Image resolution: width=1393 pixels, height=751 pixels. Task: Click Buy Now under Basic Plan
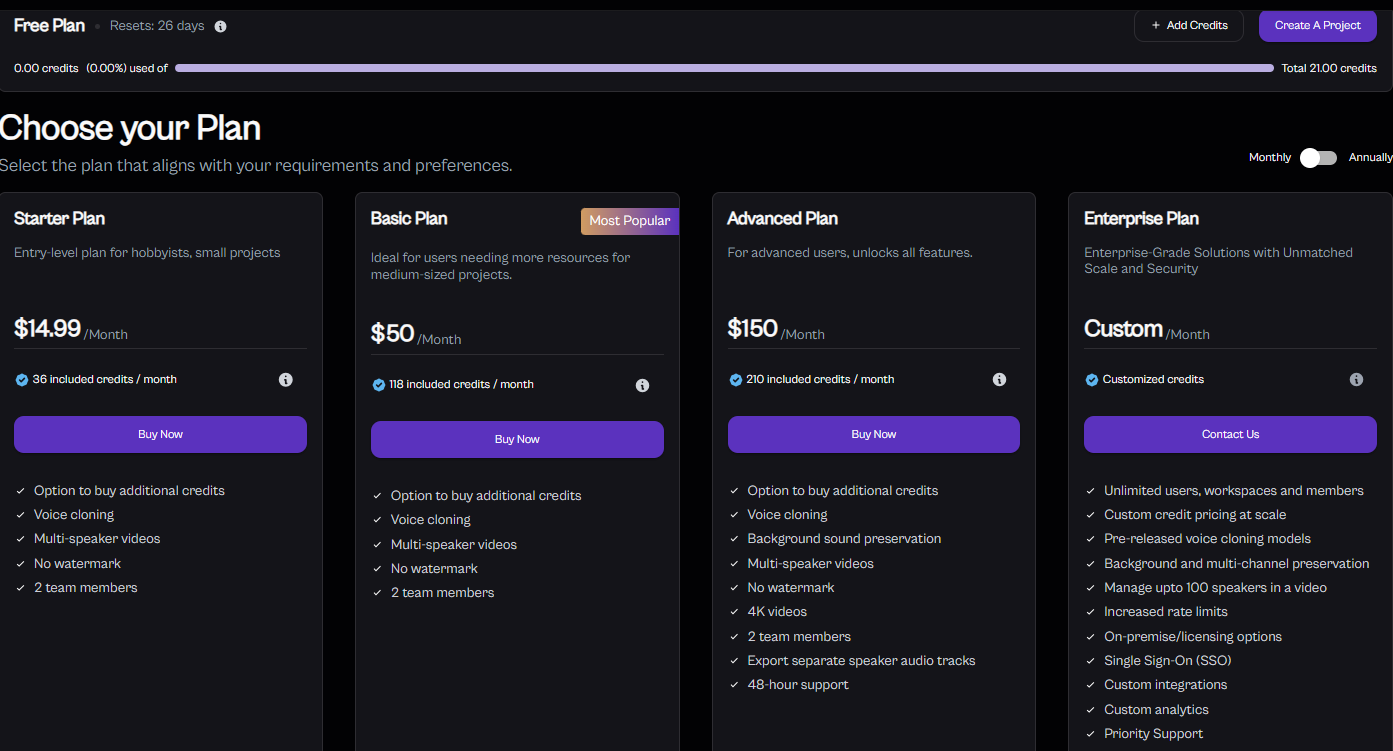[517, 440]
